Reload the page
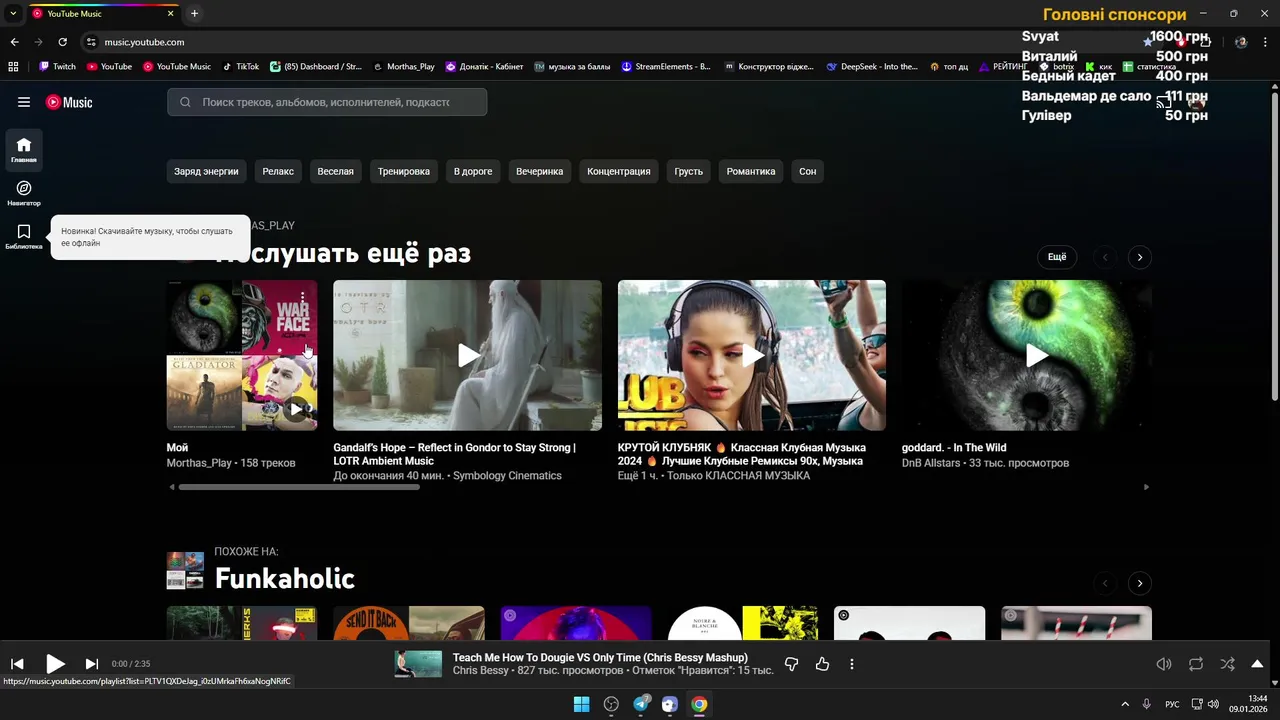This screenshot has height=720, width=1280. pyautogui.click(x=62, y=42)
